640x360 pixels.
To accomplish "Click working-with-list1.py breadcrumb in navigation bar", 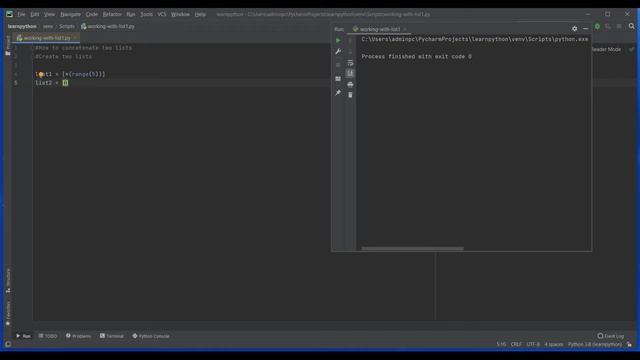I will pyautogui.click(x=108, y=26).
